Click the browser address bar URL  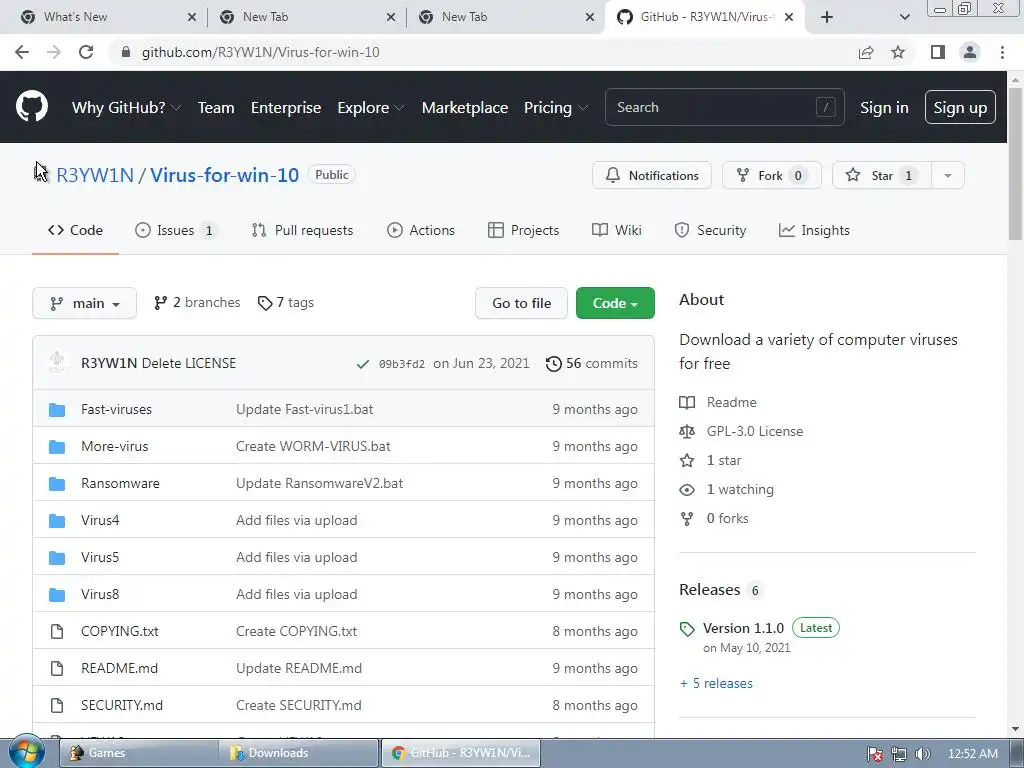(261, 52)
